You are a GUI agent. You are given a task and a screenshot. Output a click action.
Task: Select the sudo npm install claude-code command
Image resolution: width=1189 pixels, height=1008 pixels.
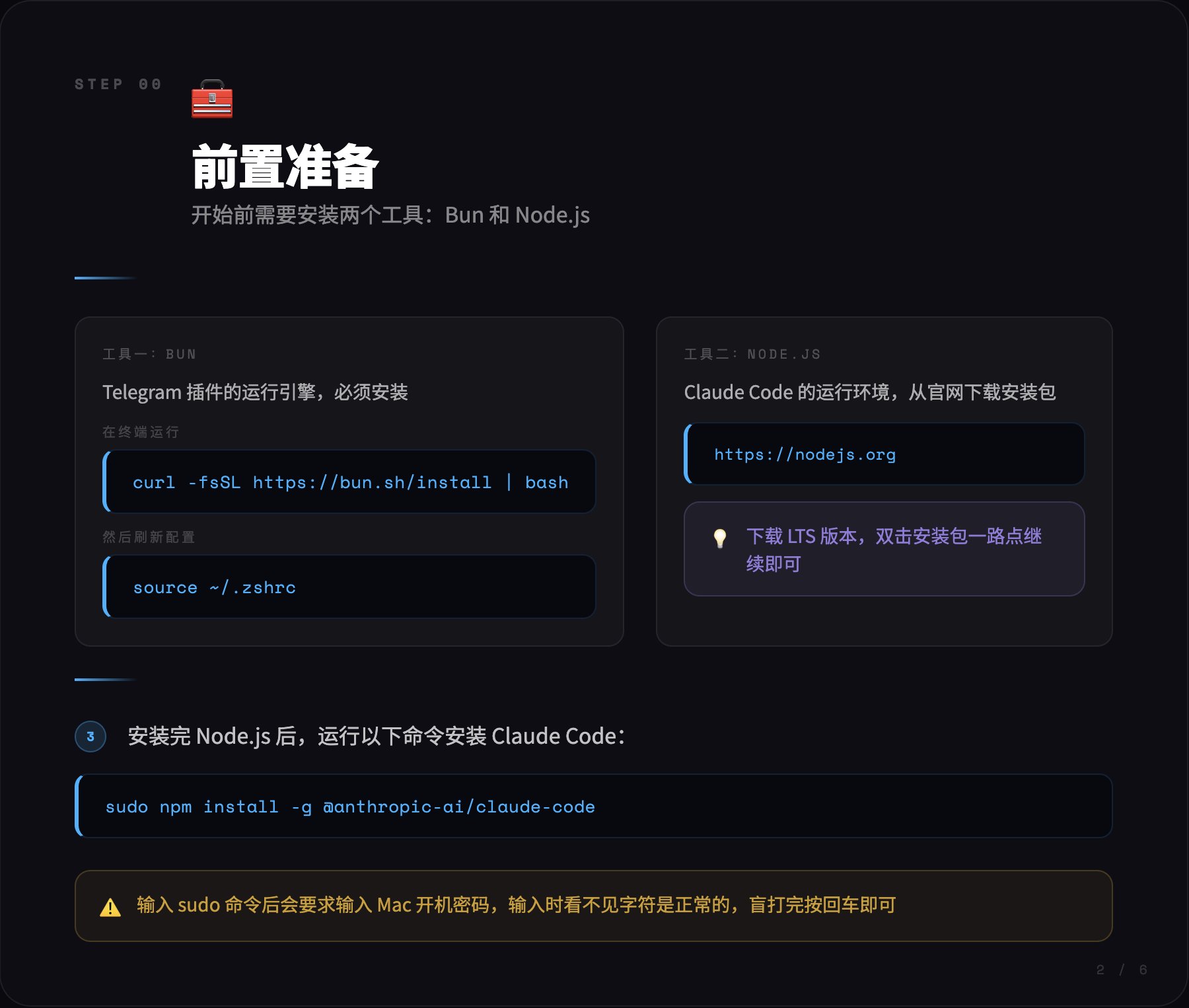[594, 807]
